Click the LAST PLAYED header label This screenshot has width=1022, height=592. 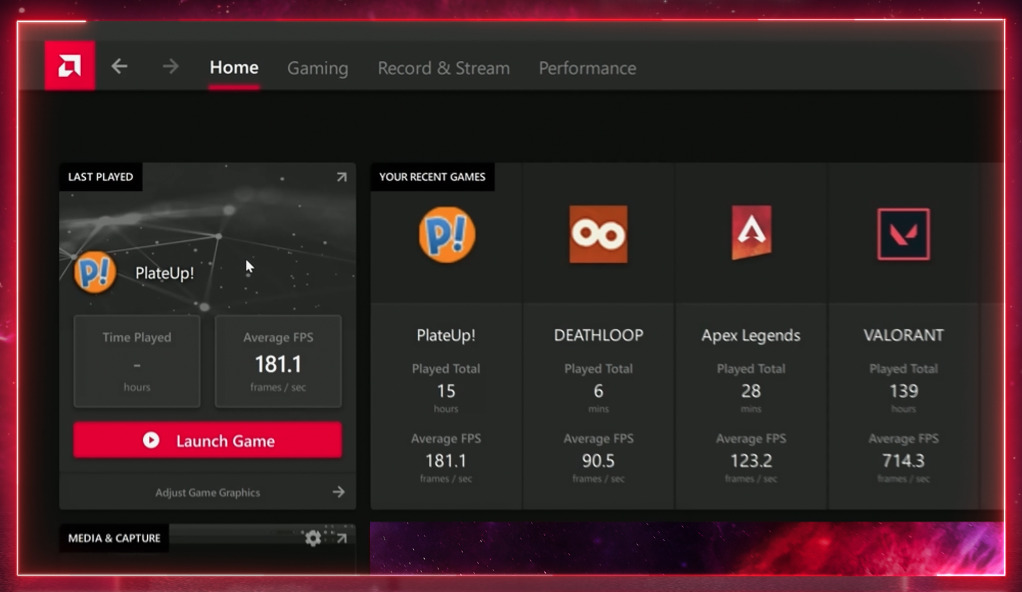[x=100, y=177]
